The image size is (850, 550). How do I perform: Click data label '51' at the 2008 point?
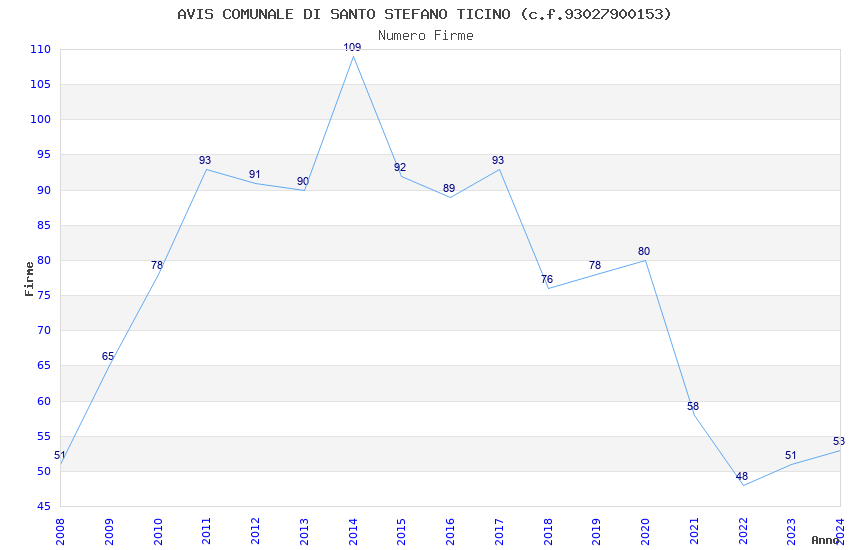point(60,455)
